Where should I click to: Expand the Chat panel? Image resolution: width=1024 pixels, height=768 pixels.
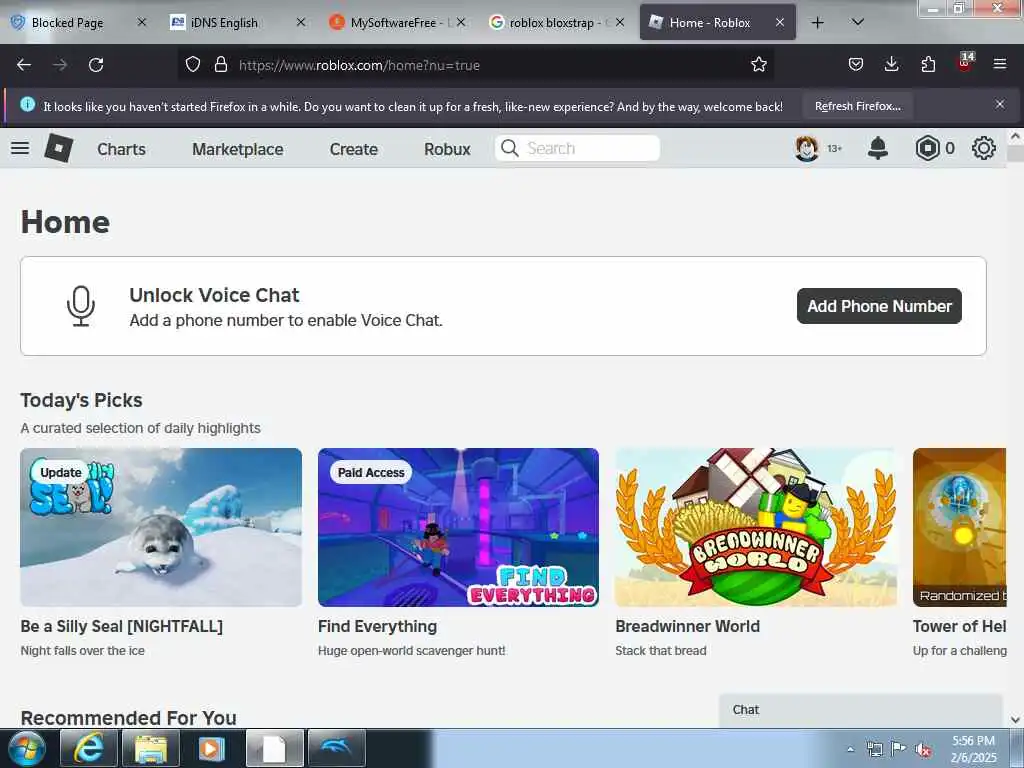[x=861, y=711]
